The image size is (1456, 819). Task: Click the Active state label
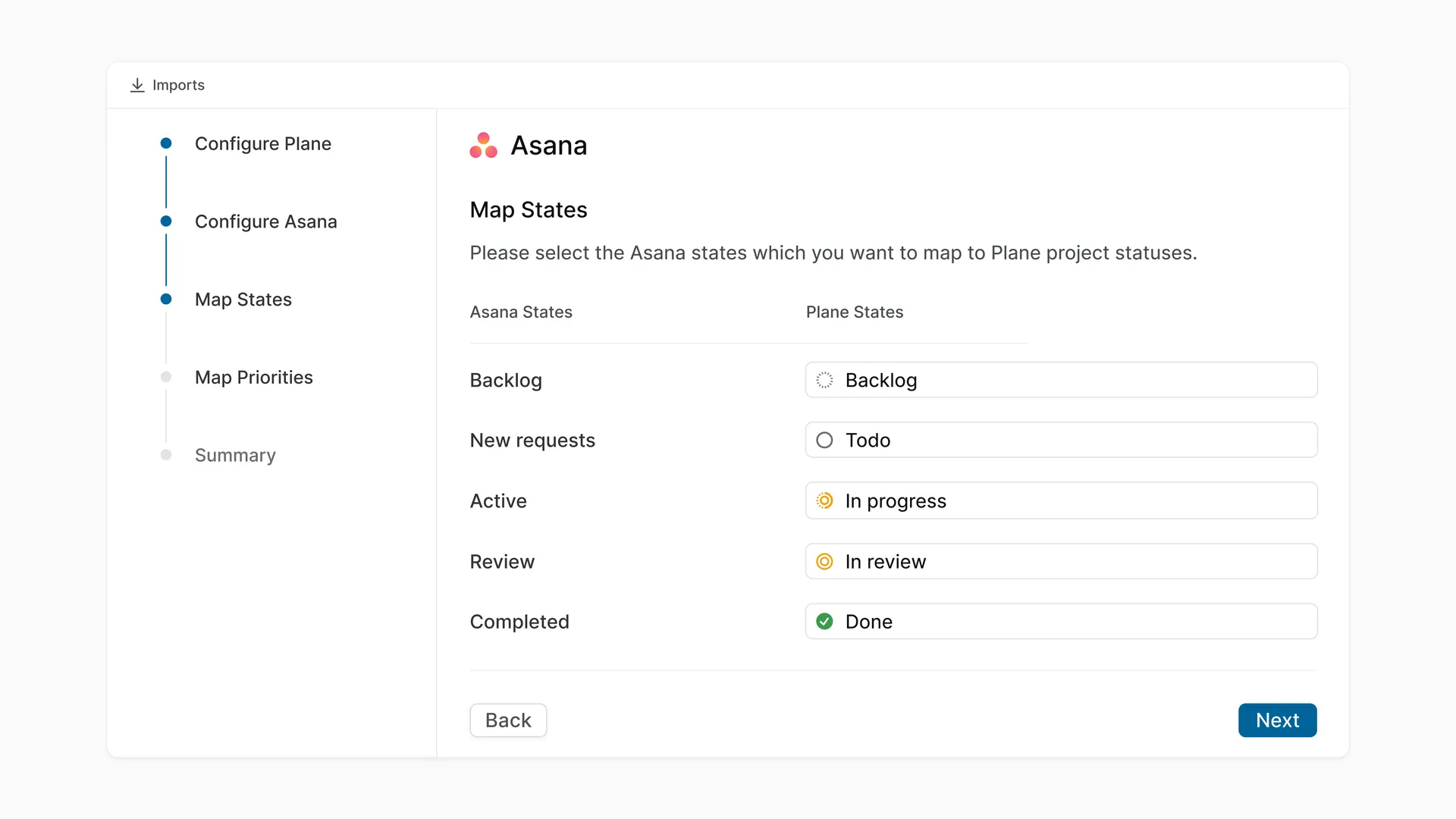[x=498, y=500]
